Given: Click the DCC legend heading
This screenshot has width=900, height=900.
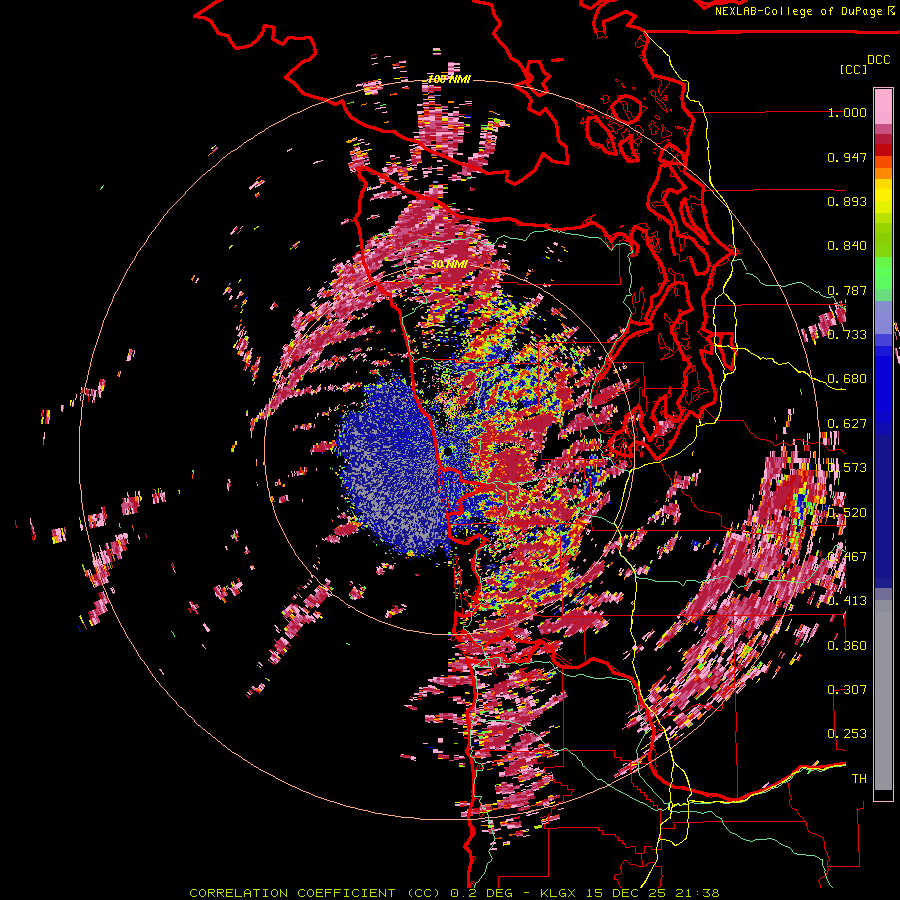Looking at the screenshot, I should [879, 59].
